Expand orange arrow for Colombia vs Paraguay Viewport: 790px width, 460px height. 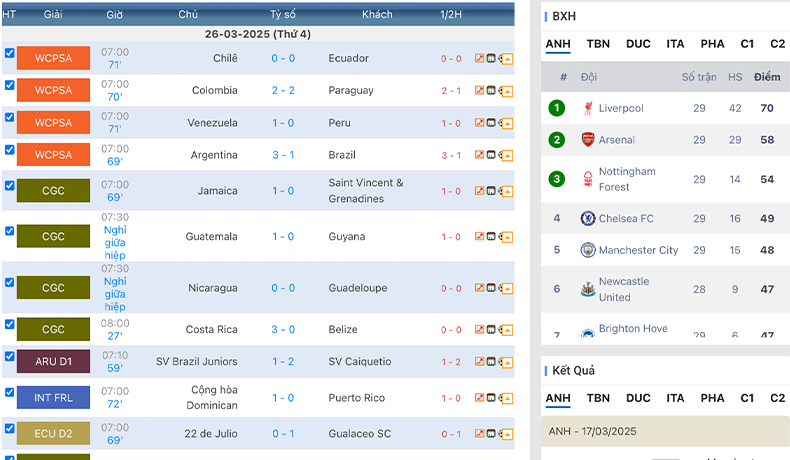[x=507, y=91]
